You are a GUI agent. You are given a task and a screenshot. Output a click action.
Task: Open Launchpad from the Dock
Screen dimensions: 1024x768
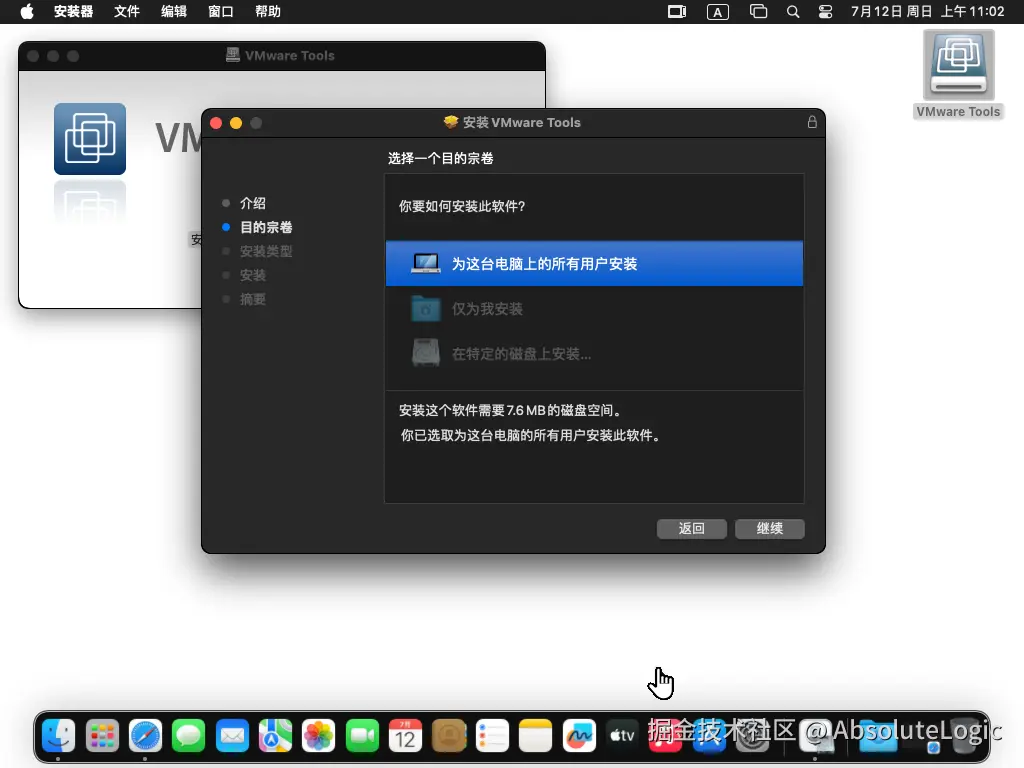tap(102, 736)
